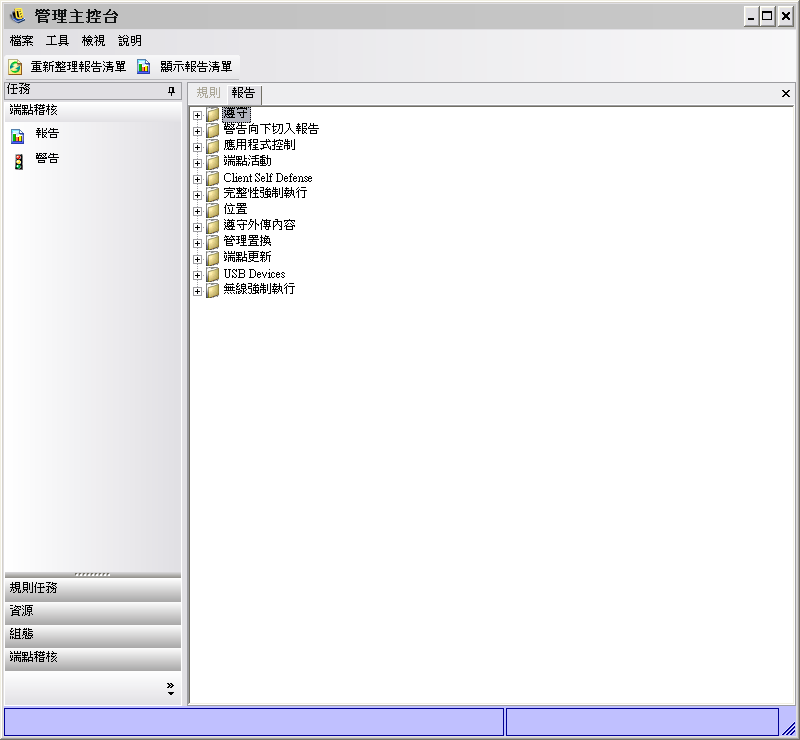Expand the Client Self Defense node
The height and width of the screenshot is (740, 800).
point(197,179)
